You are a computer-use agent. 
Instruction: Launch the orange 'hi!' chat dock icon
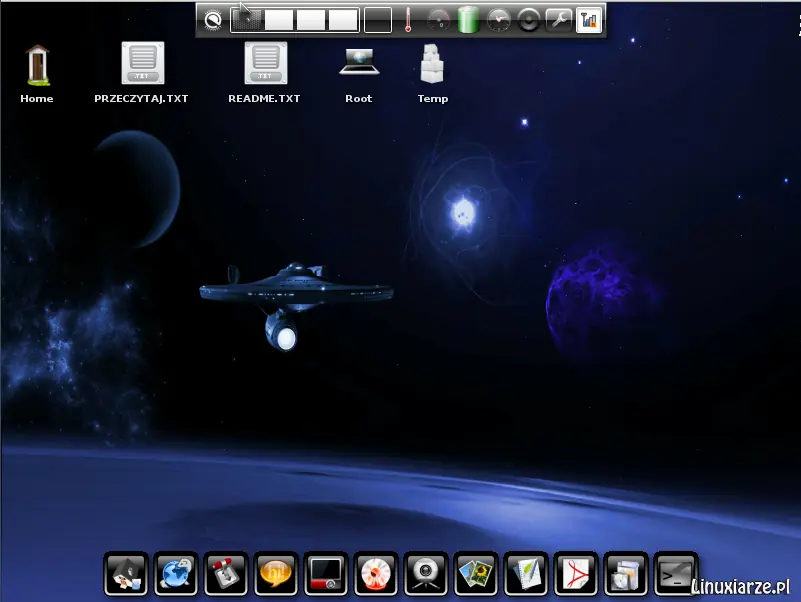click(276, 574)
